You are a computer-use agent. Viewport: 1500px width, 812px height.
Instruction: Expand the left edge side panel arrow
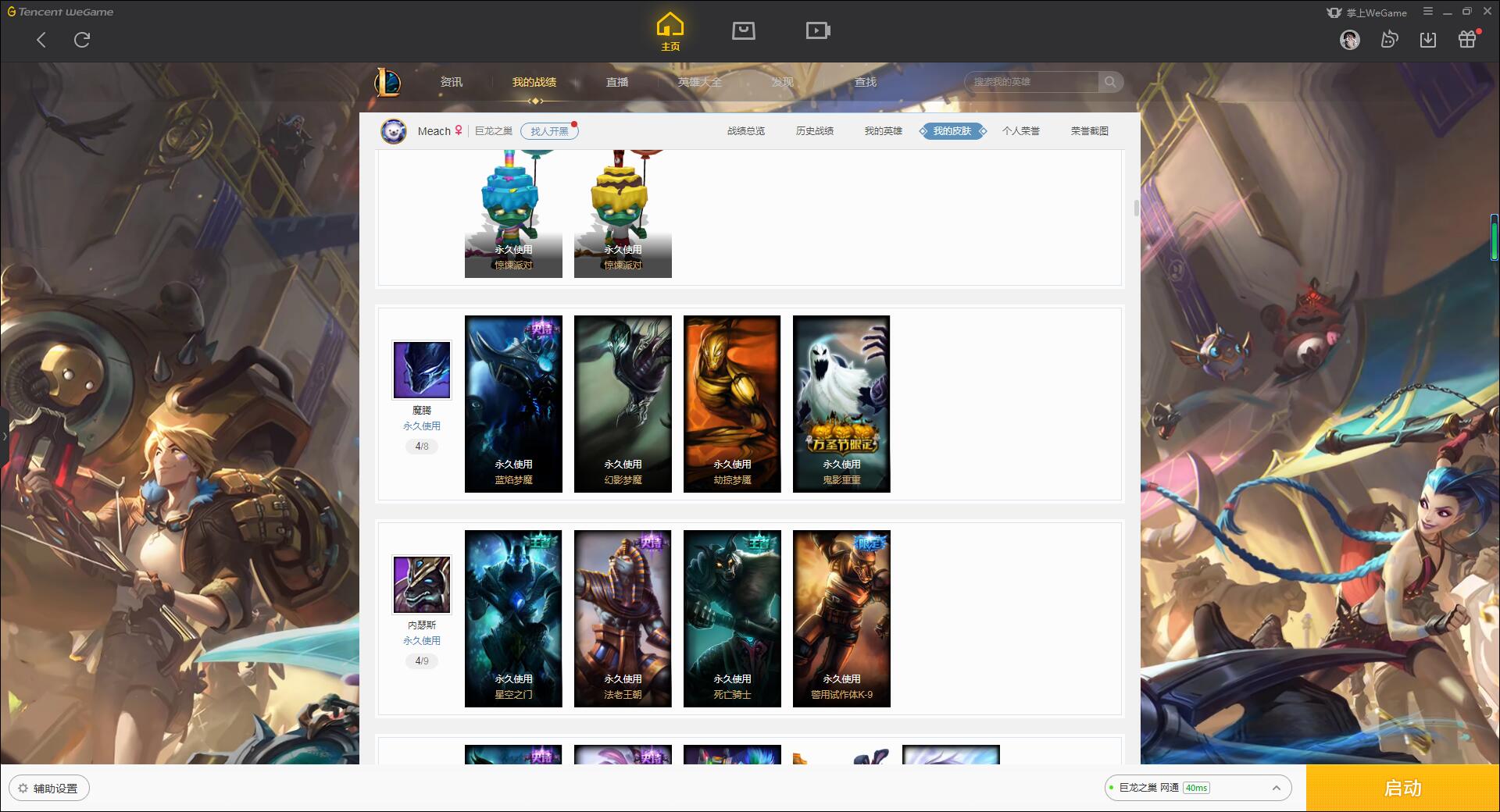4,436
